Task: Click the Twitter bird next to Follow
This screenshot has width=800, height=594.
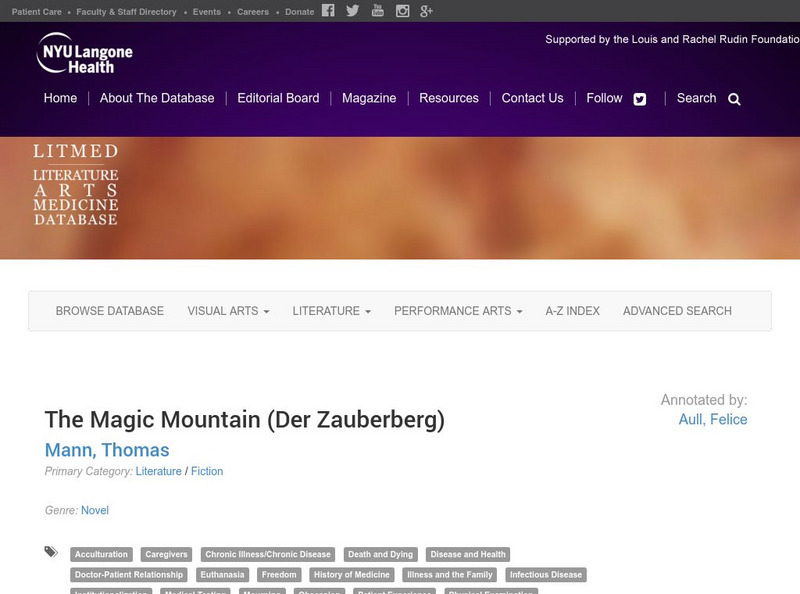Action: 639,98
